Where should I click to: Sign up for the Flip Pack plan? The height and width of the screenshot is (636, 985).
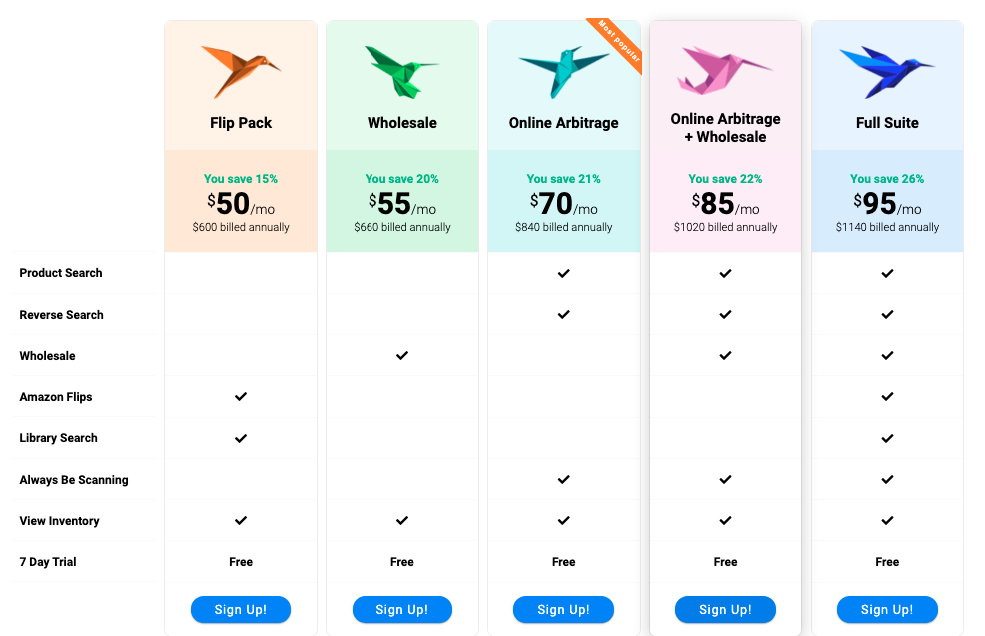241,610
